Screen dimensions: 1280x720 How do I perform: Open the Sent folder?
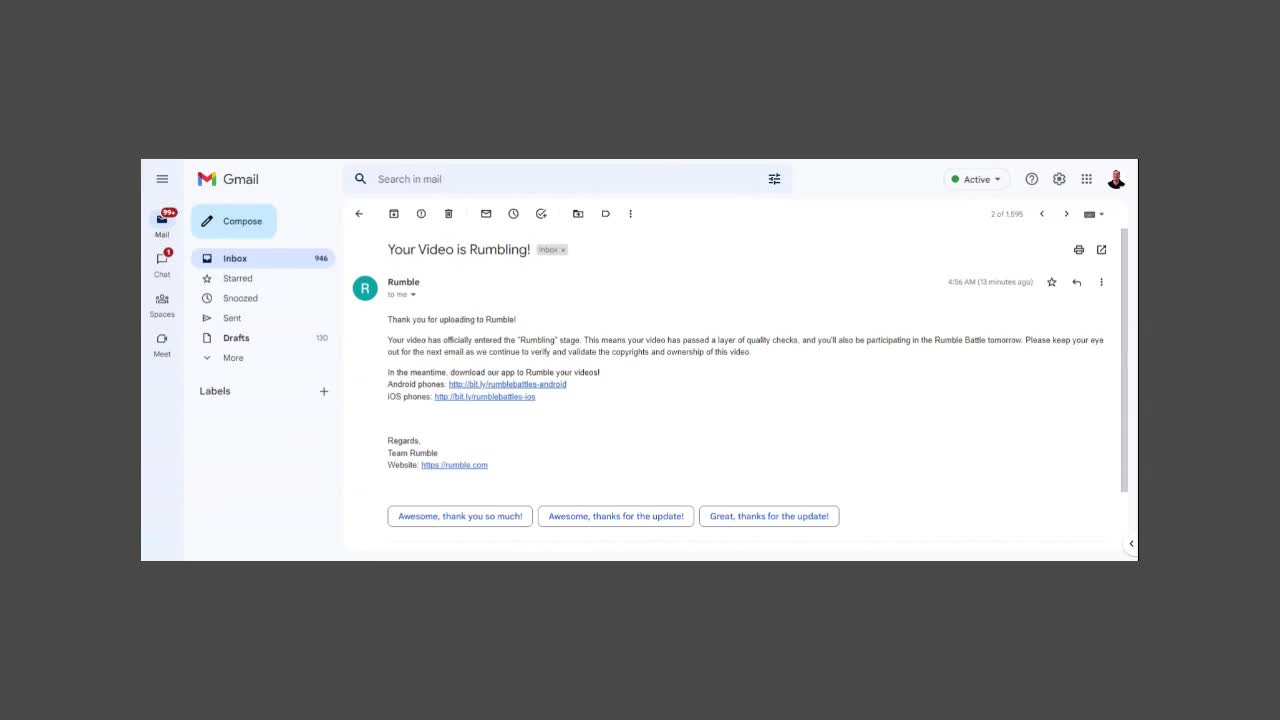[263, 318]
